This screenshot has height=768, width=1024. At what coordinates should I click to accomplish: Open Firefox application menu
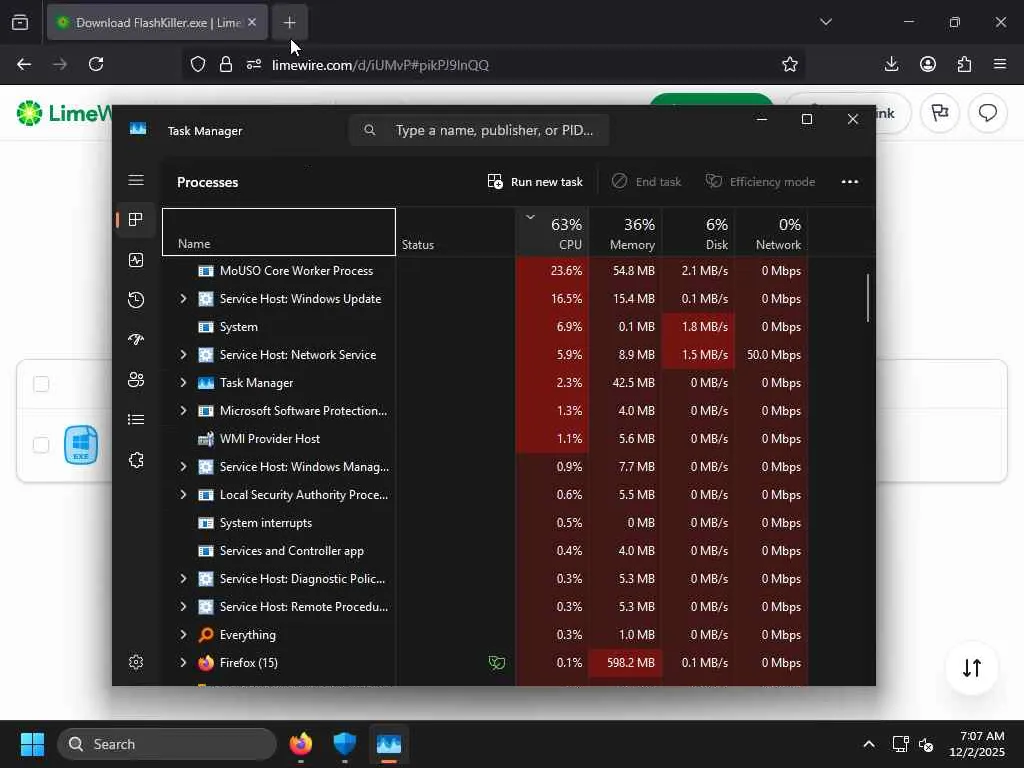pos(1000,64)
